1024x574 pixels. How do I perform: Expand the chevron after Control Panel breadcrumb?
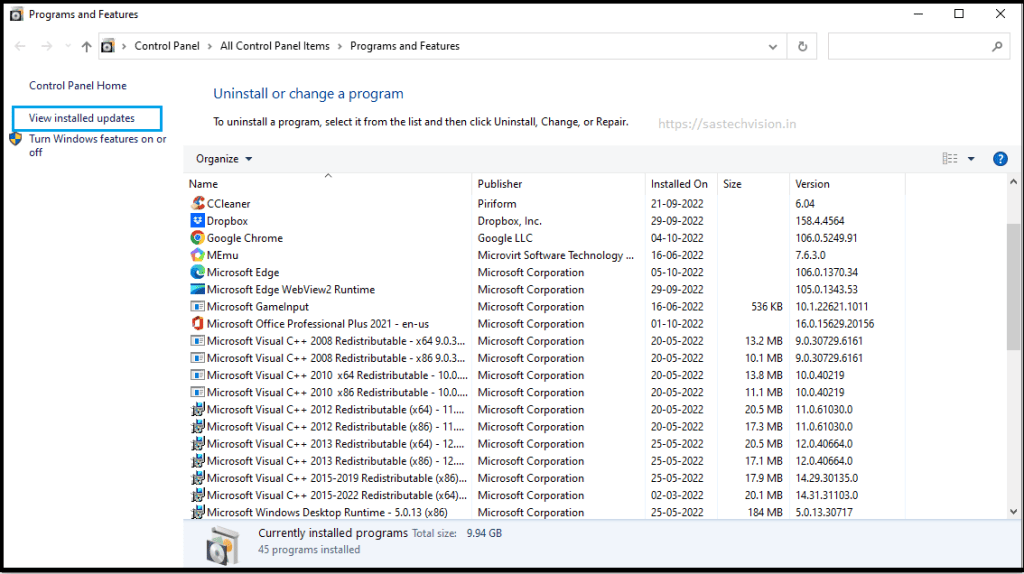click(210, 46)
